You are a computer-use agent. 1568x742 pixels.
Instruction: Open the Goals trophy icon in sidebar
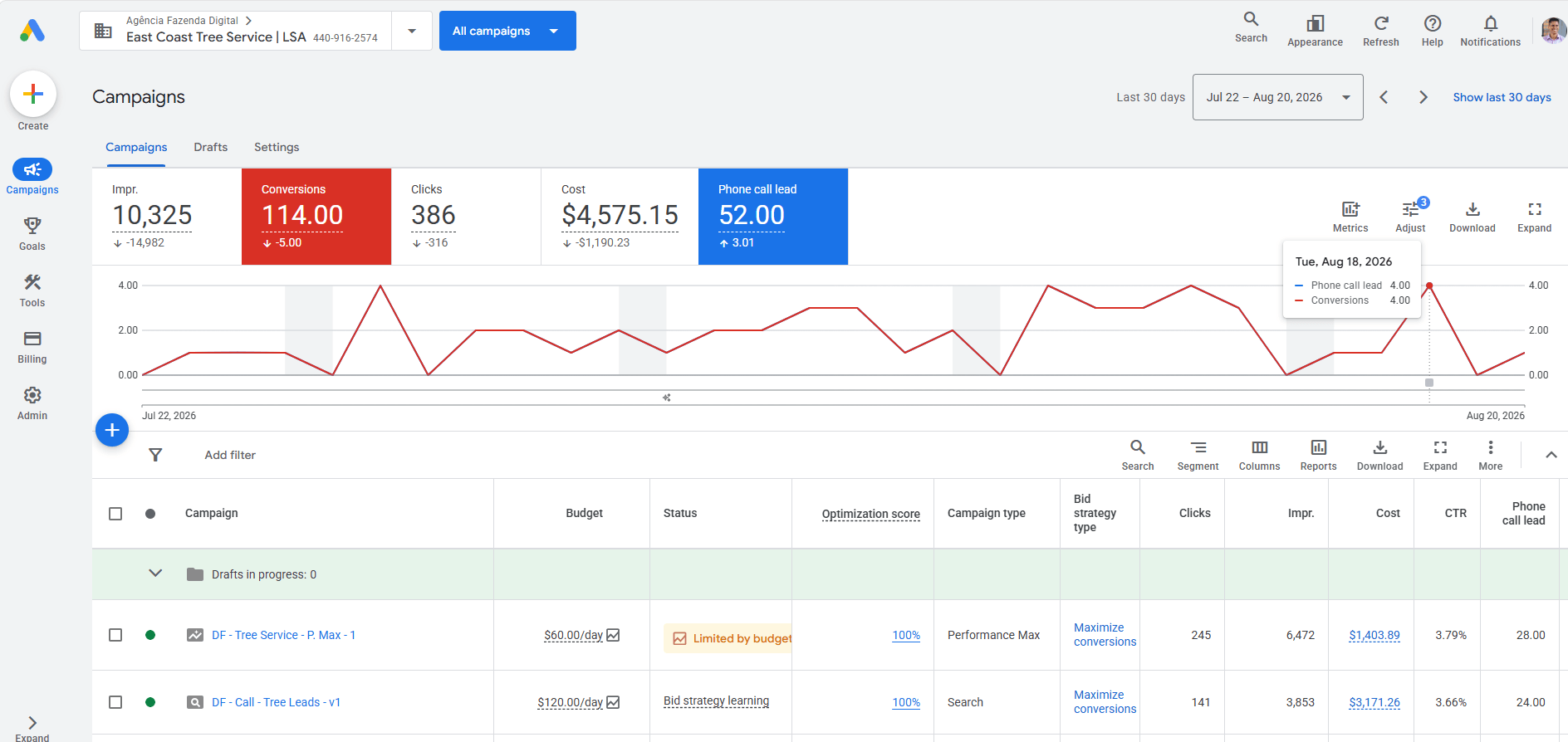(32, 226)
